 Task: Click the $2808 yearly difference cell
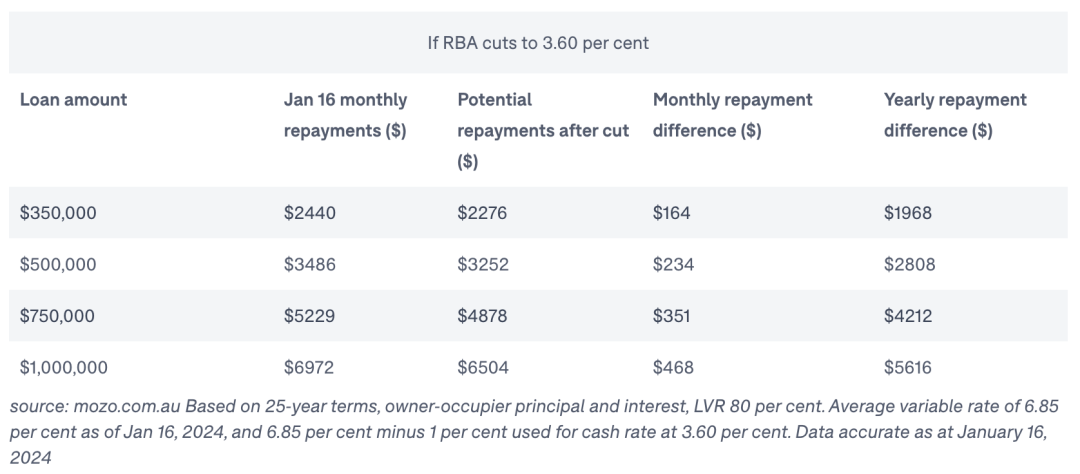pos(909,264)
